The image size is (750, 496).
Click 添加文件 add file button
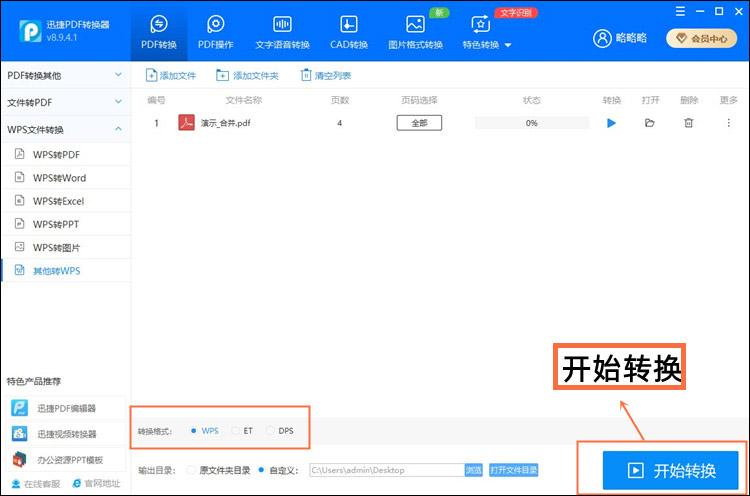pyautogui.click(x=171, y=75)
